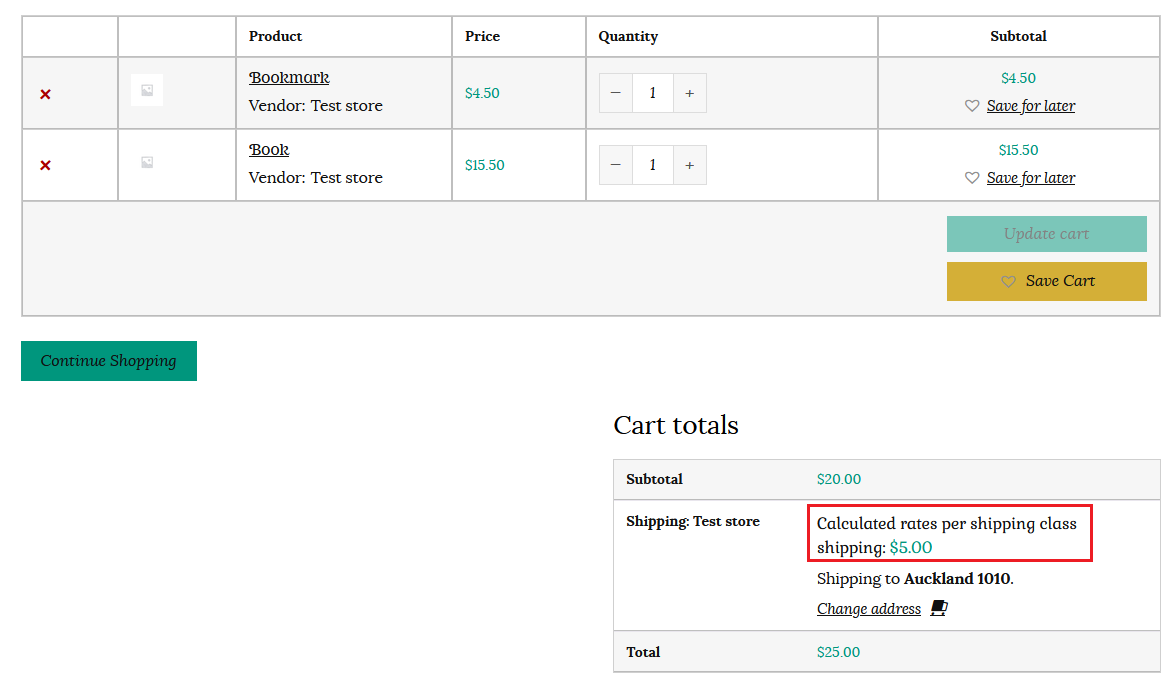Open the Book product link
The height and width of the screenshot is (679, 1173).
coord(269,150)
